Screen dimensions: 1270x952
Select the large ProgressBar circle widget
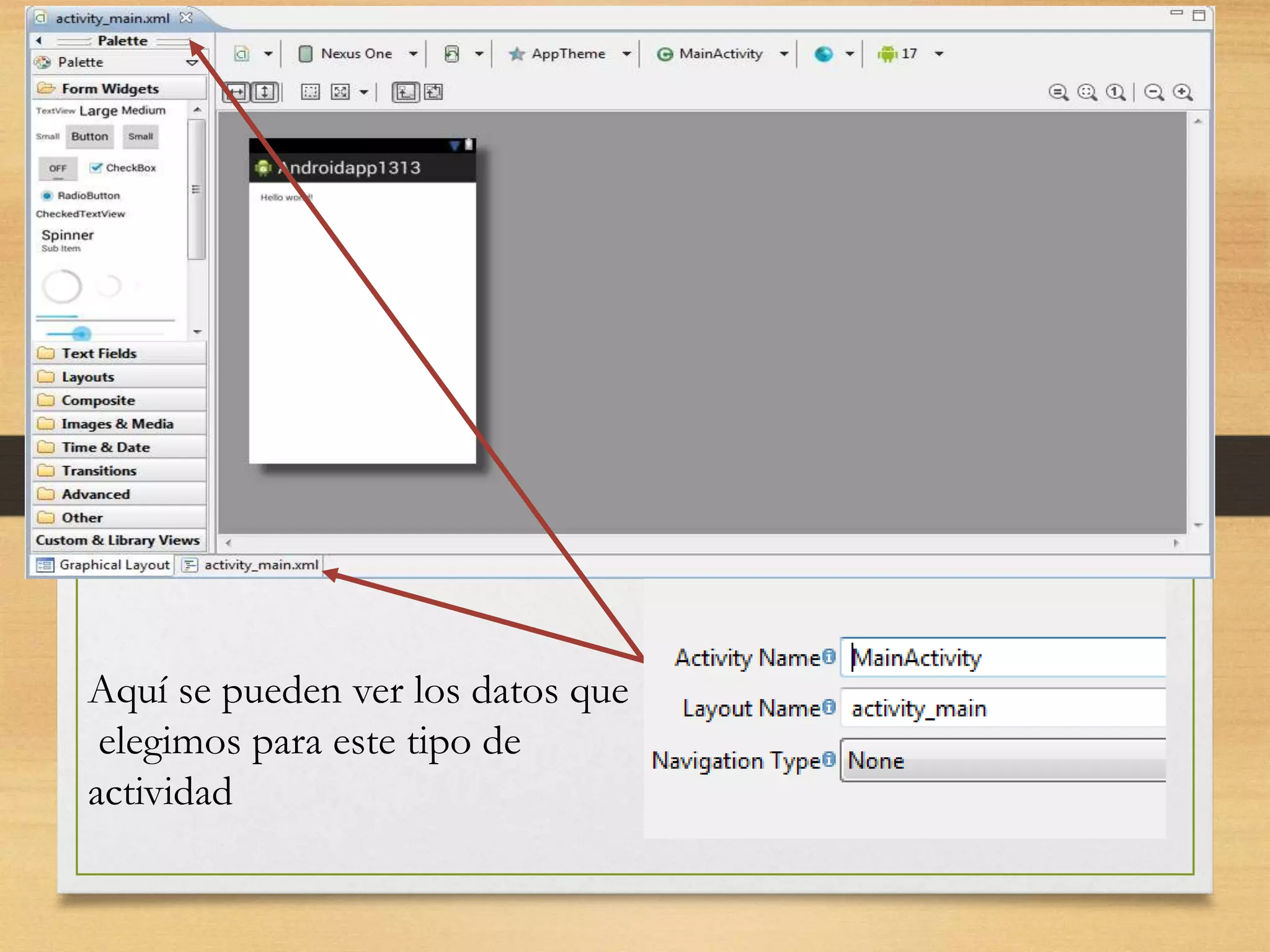point(61,286)
